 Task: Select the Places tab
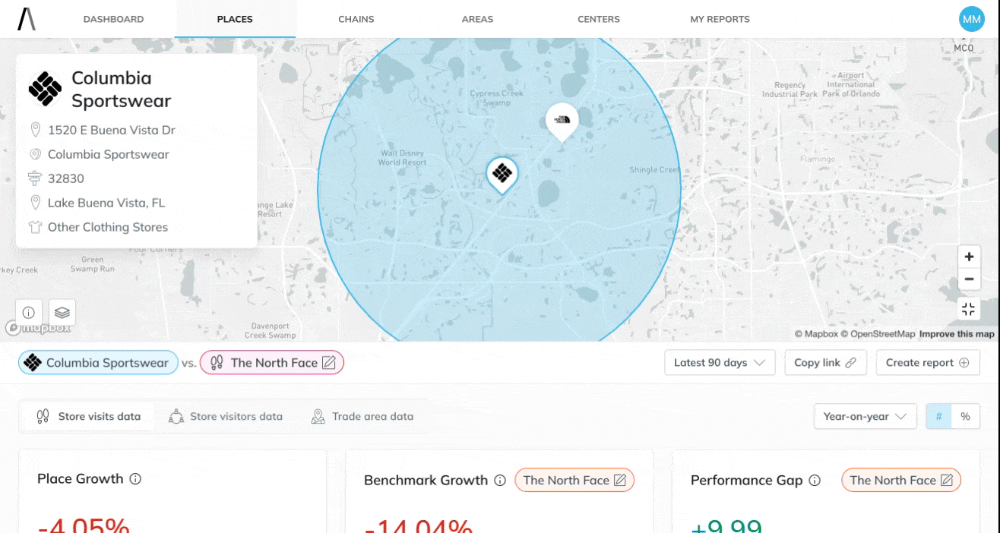tap(235, 19)
